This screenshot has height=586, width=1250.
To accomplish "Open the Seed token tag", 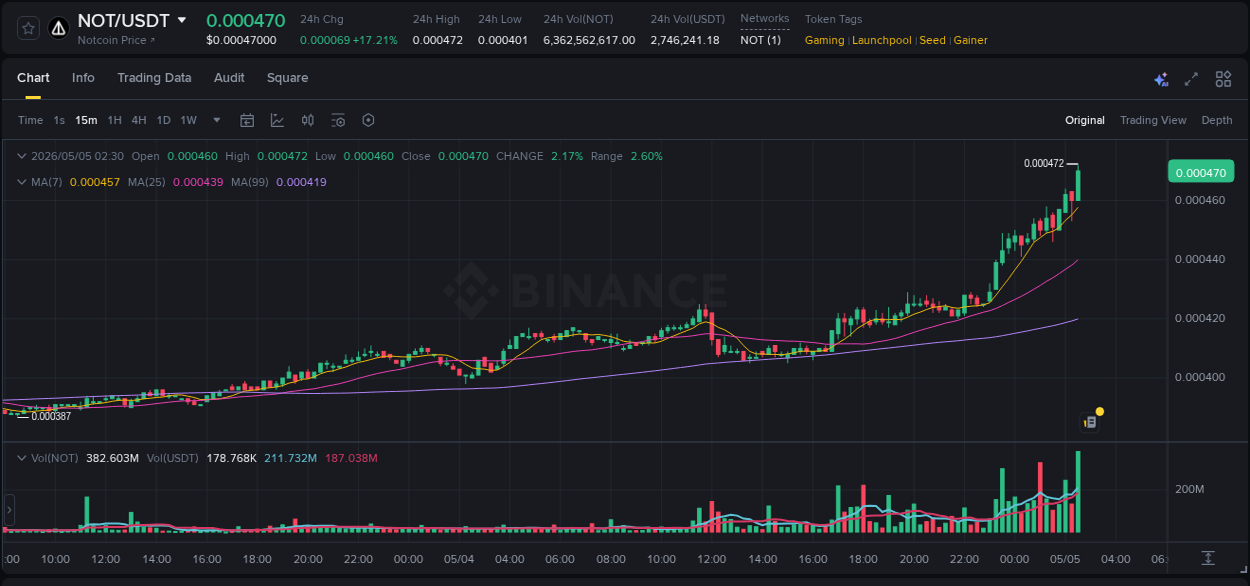I will (932, 40).
